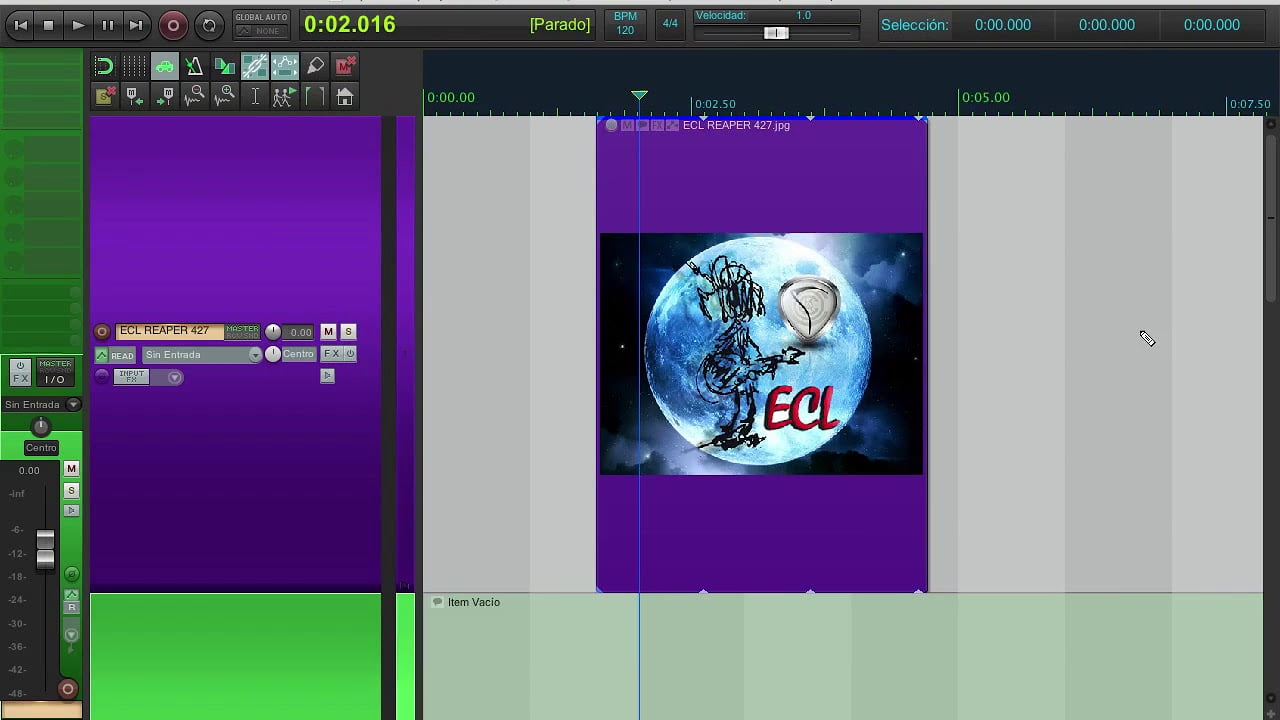Open the master channel FX button
1280x720 pixels.
[20, 372]
